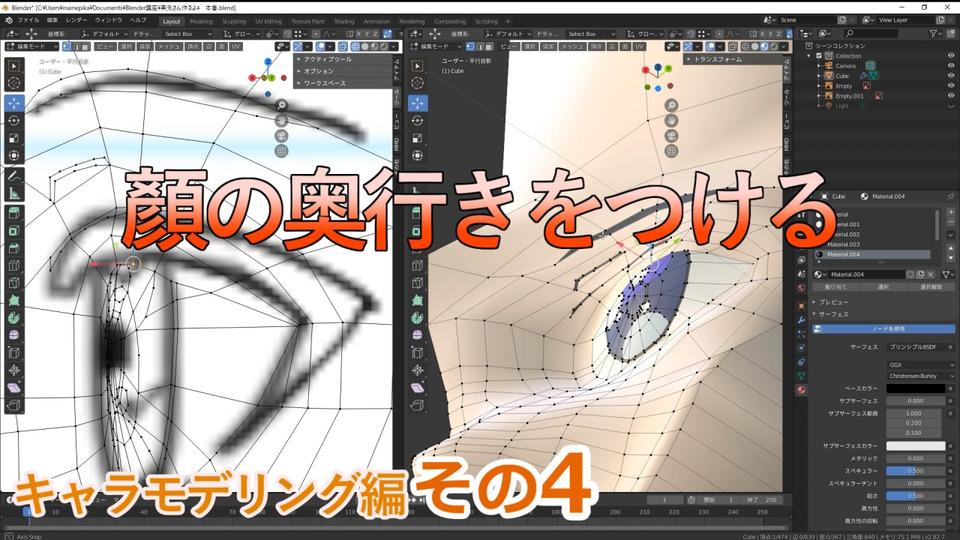Open the Object properties orange square tab
Viewport: 960px width, 540px height.
click(801, 305)
